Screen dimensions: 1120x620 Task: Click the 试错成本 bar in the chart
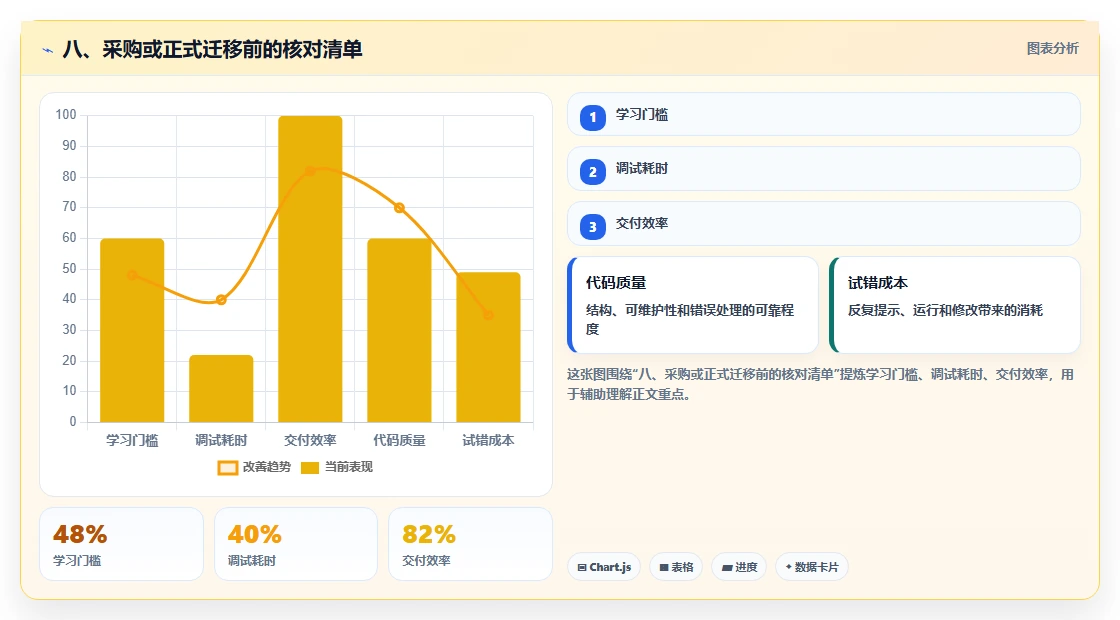coord(489,347)
